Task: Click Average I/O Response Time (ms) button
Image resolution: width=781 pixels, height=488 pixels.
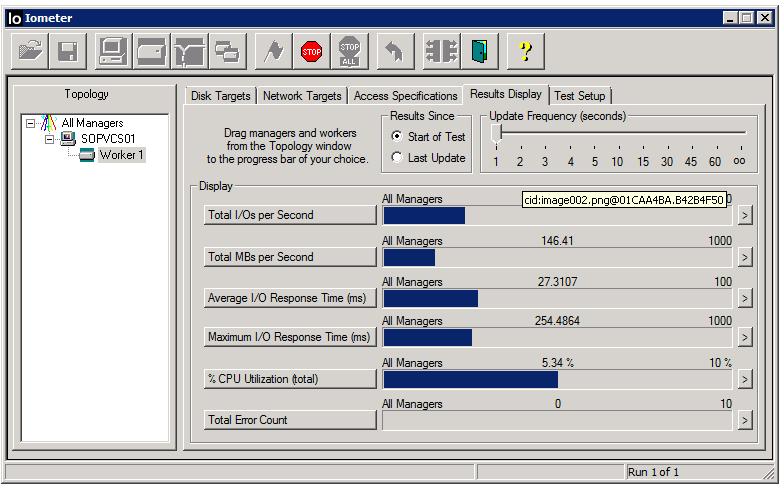Action: [x=290, y=298]
